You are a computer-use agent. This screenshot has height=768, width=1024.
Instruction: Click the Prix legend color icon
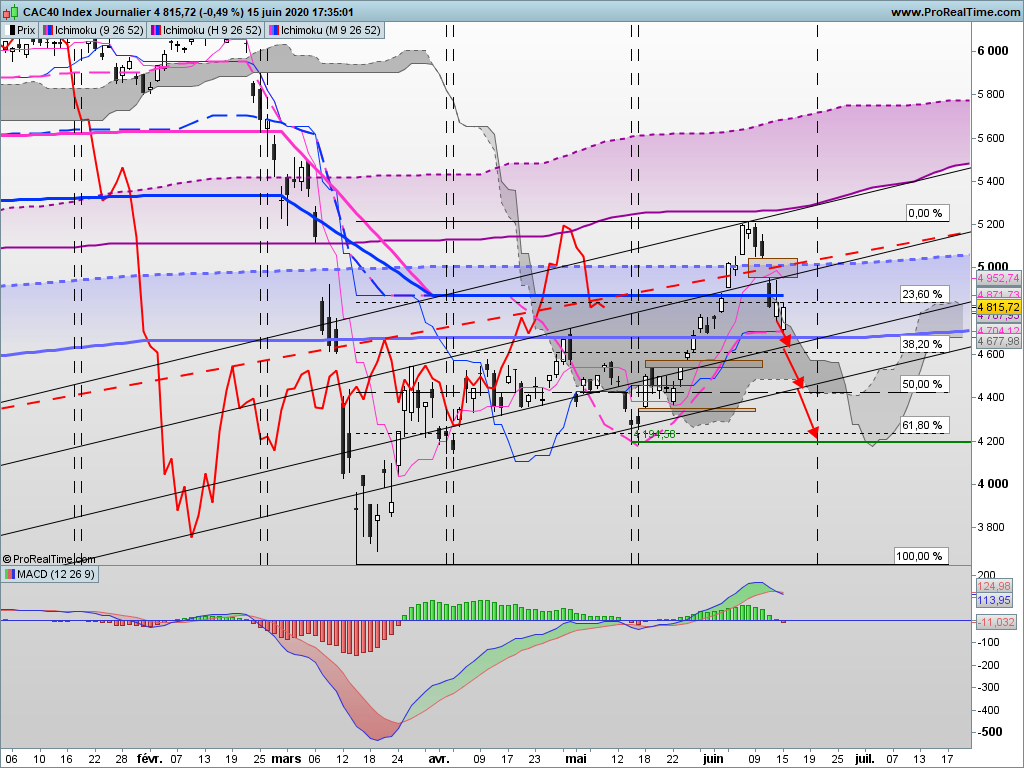pyautogui.click(x=10, y=31)
